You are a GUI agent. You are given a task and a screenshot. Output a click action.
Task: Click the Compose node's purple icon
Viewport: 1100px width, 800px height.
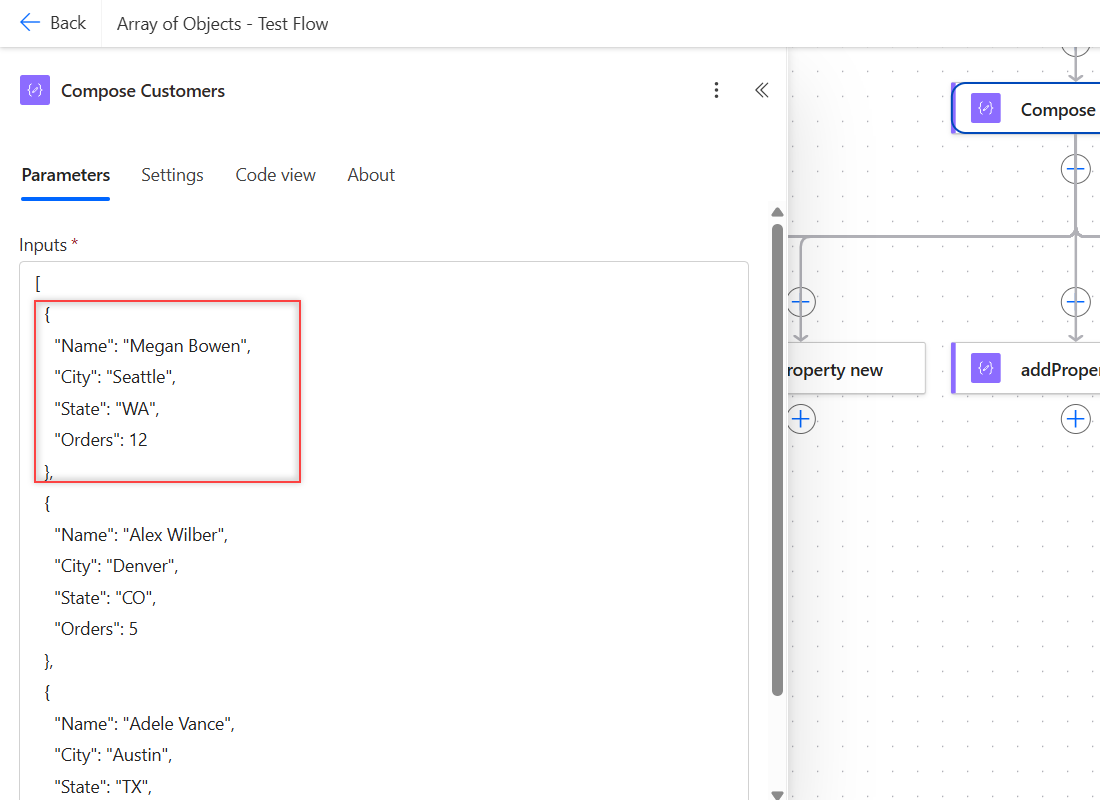point(986,108)
